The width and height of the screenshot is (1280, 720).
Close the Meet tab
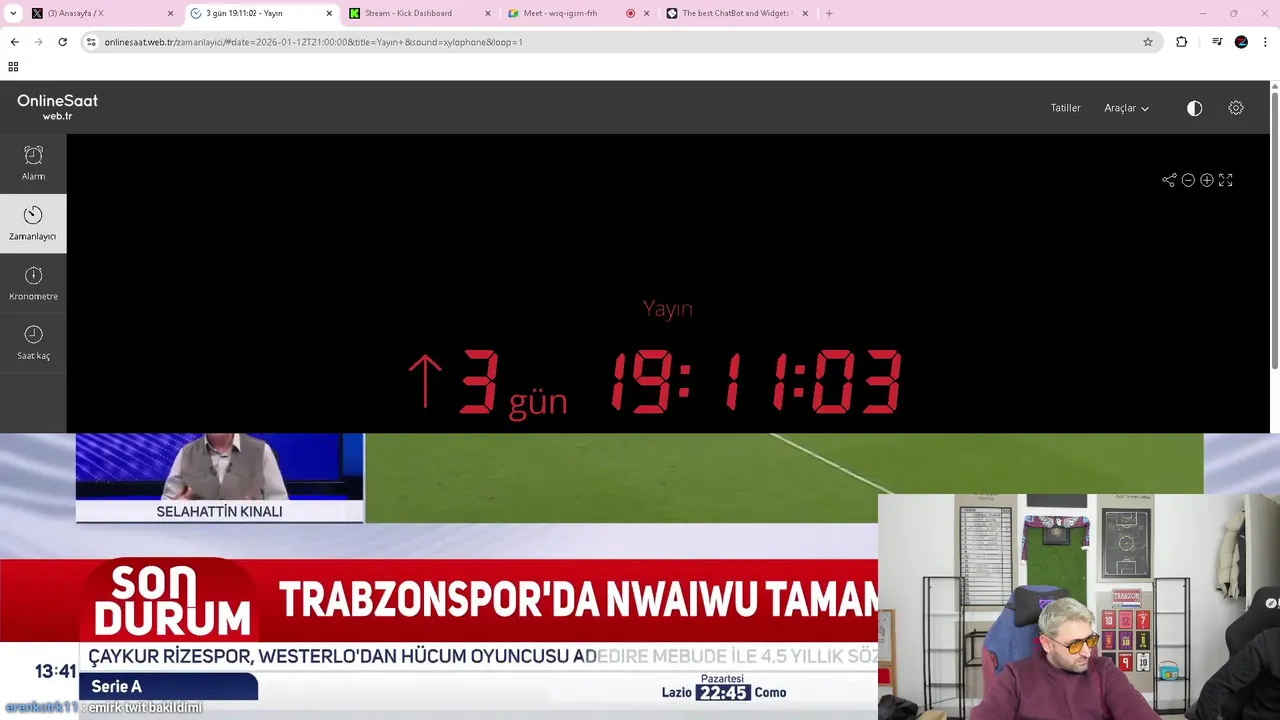(x=646, y=13)
